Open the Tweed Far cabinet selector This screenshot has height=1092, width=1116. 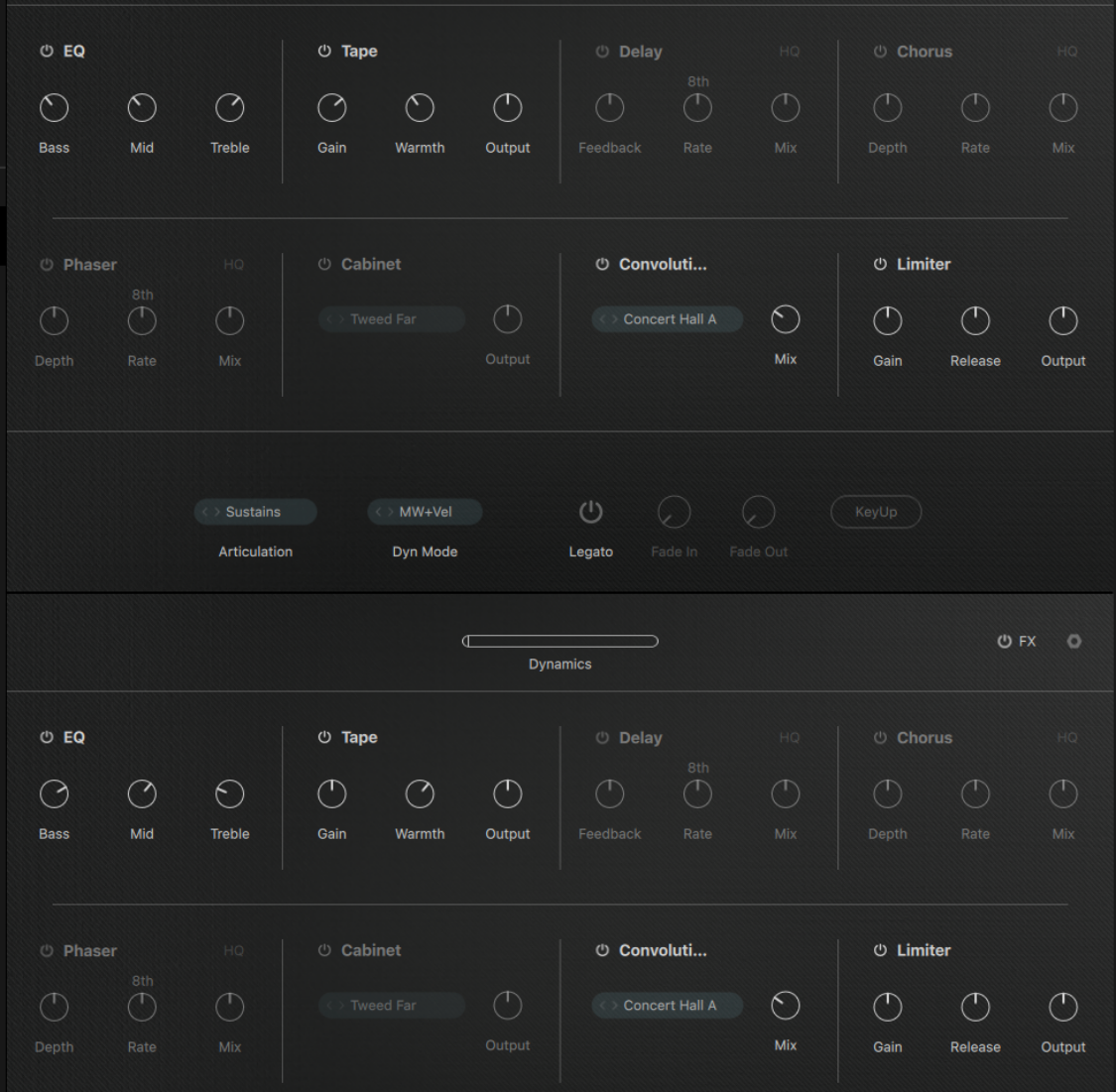[x=391, y=318]
